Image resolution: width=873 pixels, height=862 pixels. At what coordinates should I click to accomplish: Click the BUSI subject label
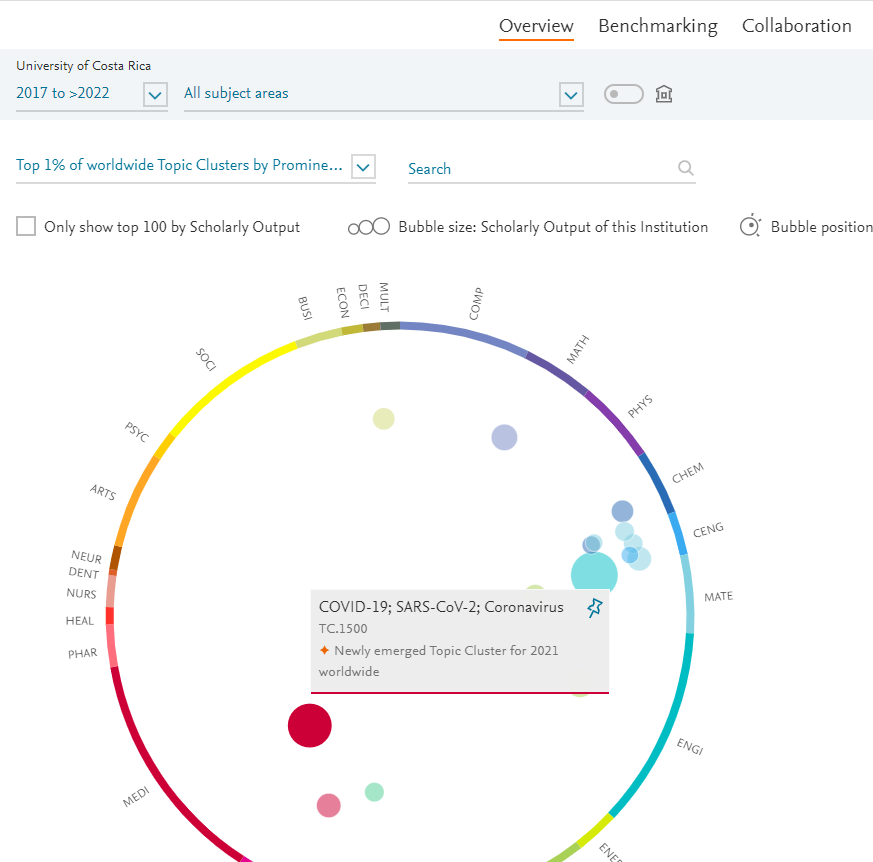pos(305,308)
